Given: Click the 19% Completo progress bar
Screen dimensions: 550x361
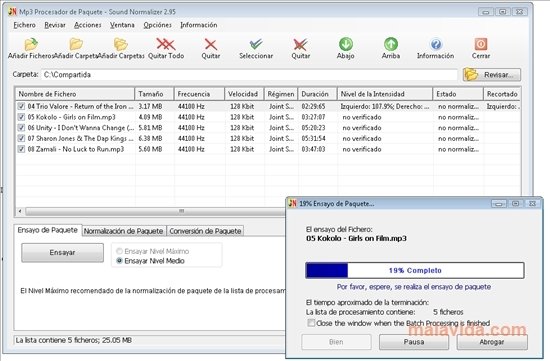Looking at the screenshot, I should pos(415,270).
